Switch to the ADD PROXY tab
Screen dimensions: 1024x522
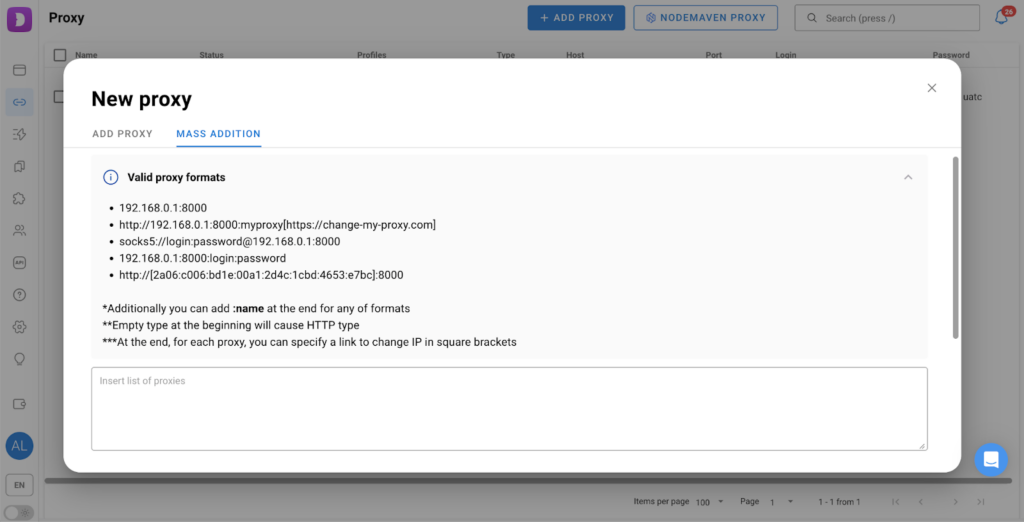coord(122,134)
